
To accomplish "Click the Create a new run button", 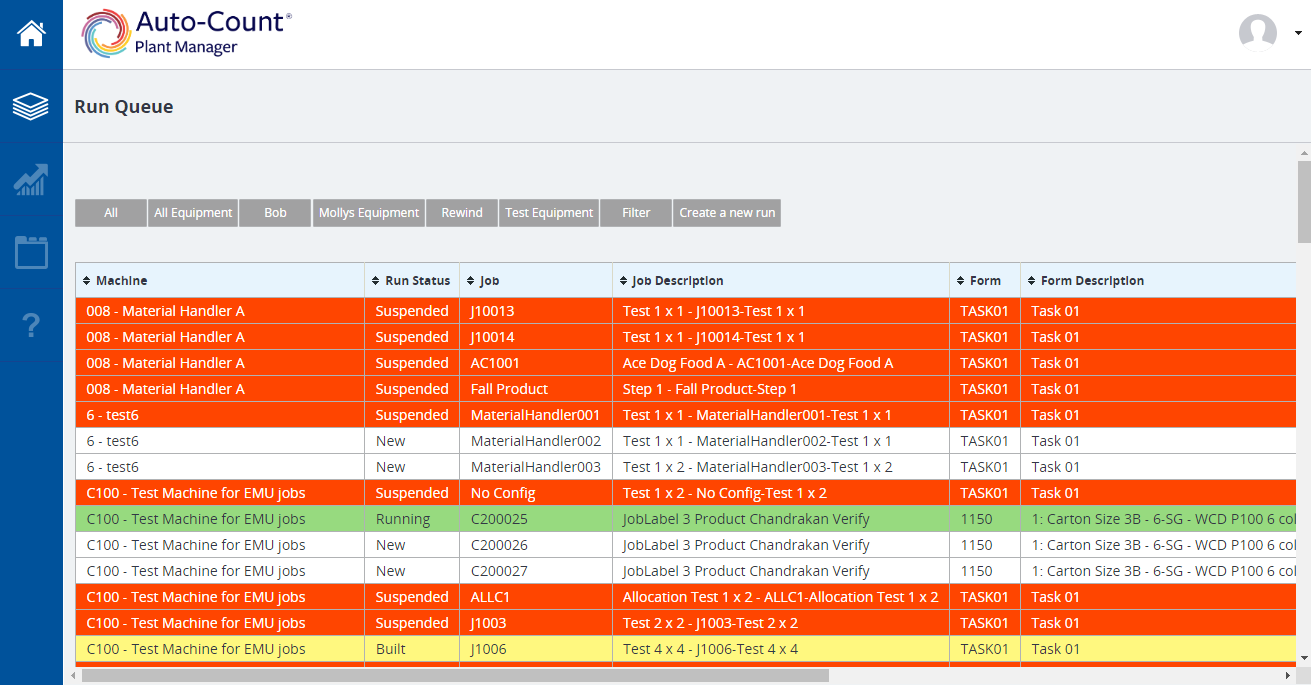I will tap(726, 212).
